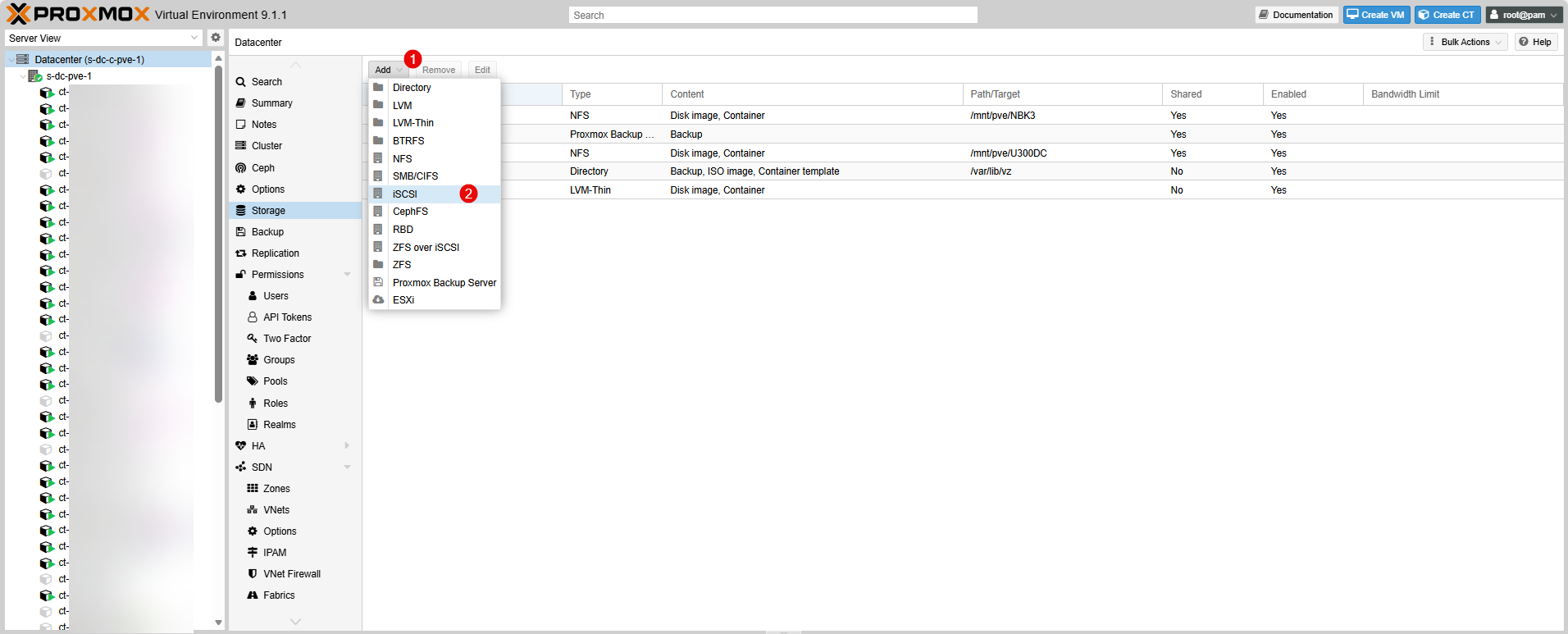Click the Server View settings gear icon
Screen dimensions: 1568x634
click(216, 38)
